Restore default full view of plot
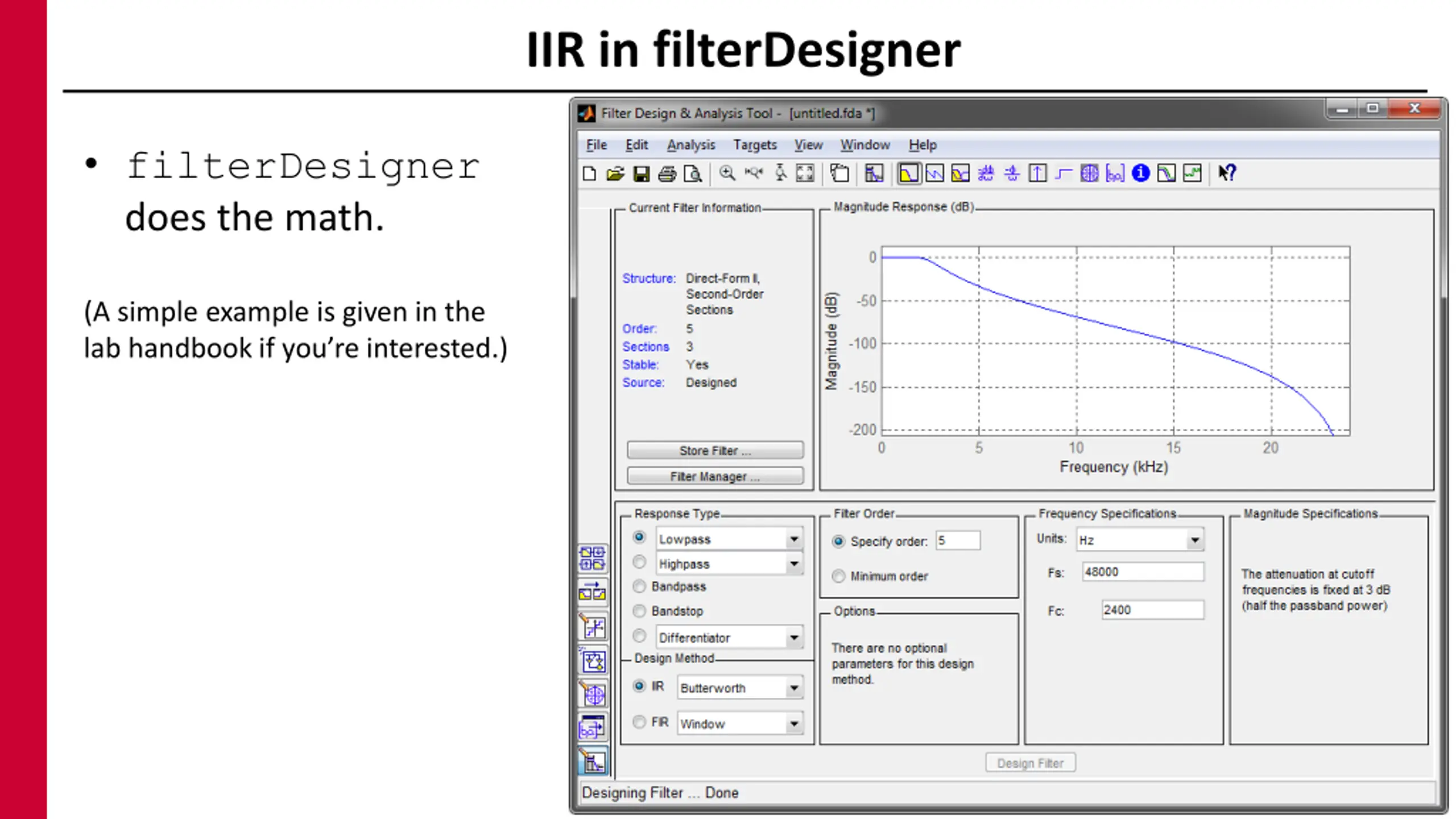The image size is (1456, 819). [805, 173]
